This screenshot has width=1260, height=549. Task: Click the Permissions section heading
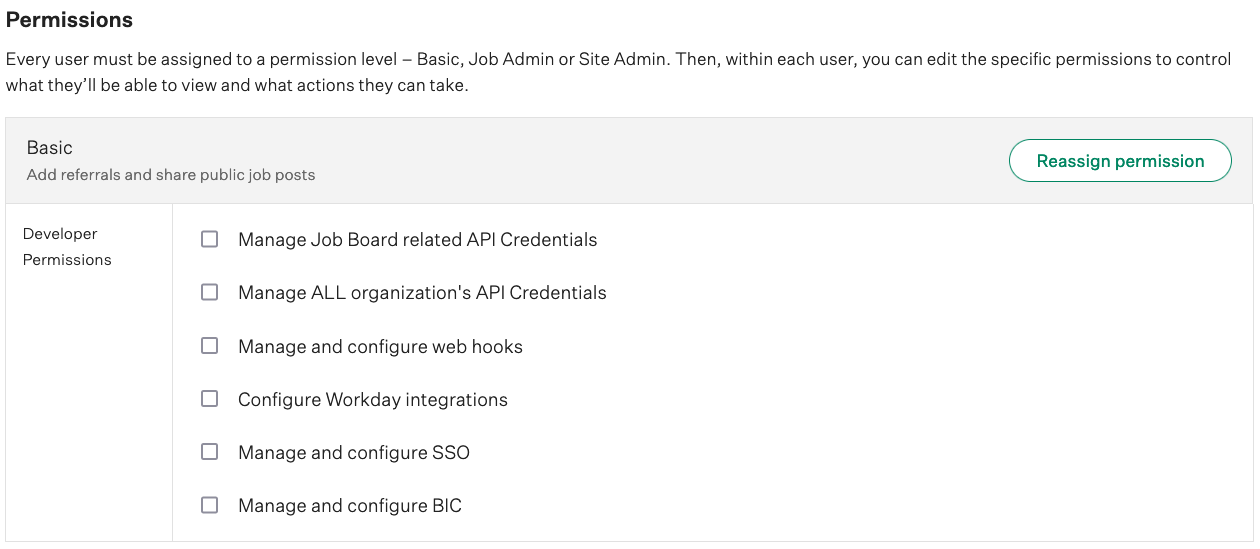69,20
